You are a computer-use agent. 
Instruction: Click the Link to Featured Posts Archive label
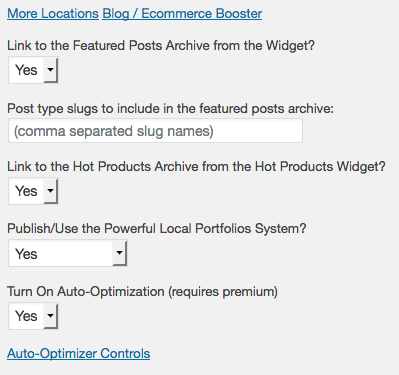click(x=161, y=46)
